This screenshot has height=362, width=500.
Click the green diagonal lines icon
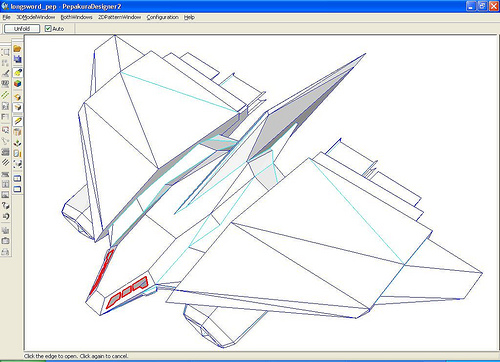5,95
